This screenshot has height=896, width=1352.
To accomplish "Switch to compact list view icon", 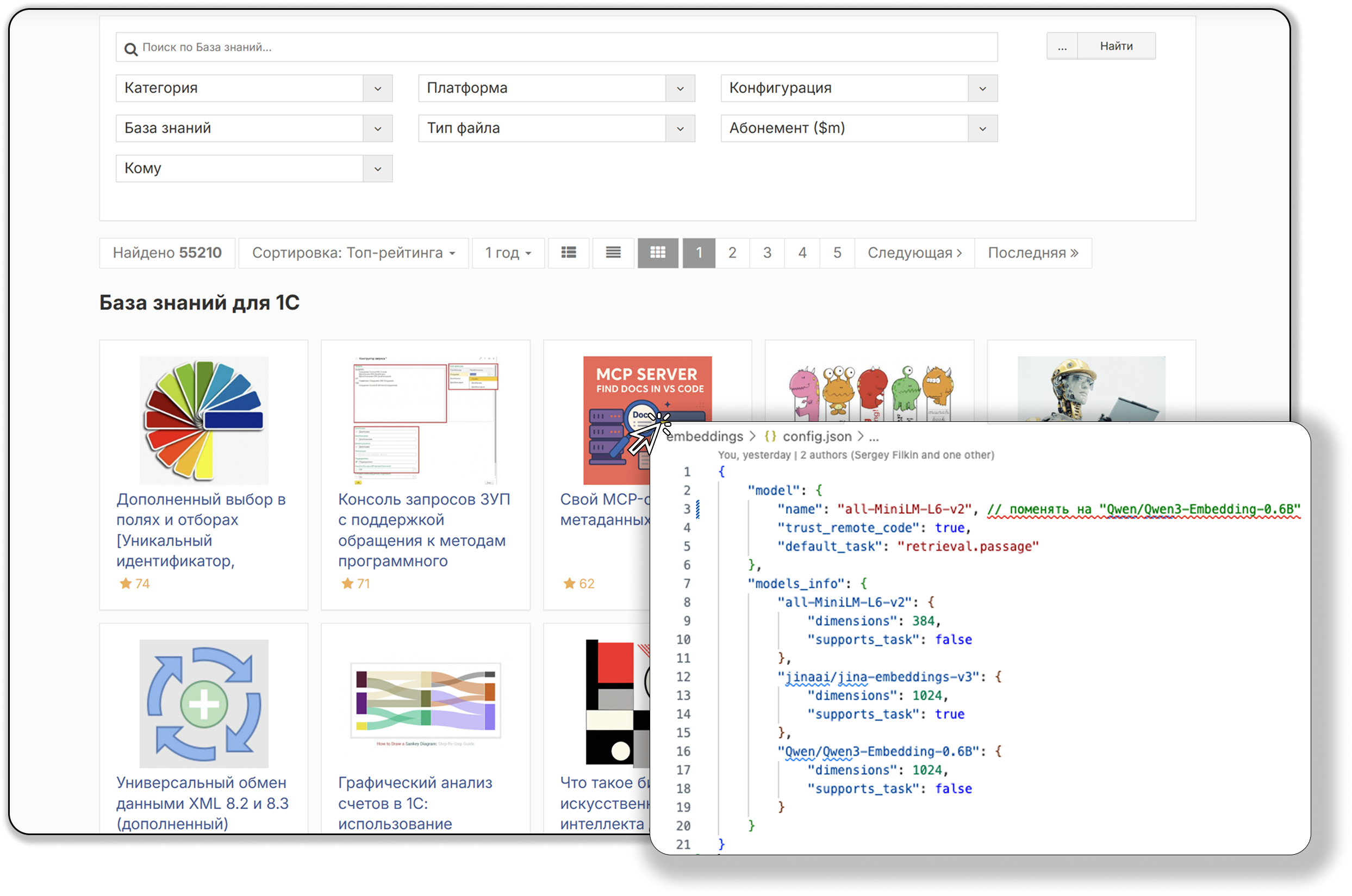I will point(613,253).
